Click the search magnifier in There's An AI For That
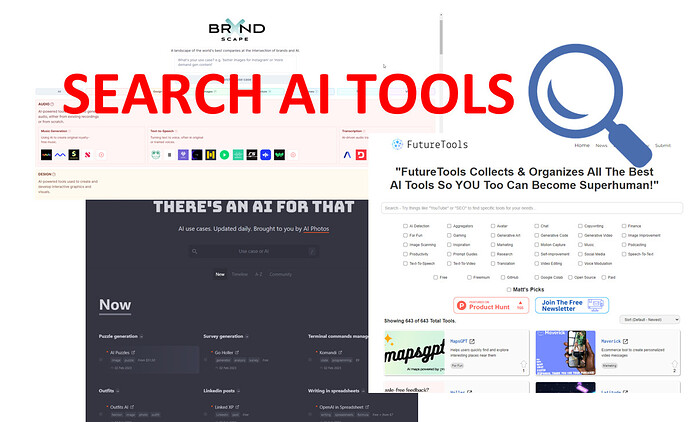Image resolution: width=690 pixels, height=422 pixels. click(195, 251)
